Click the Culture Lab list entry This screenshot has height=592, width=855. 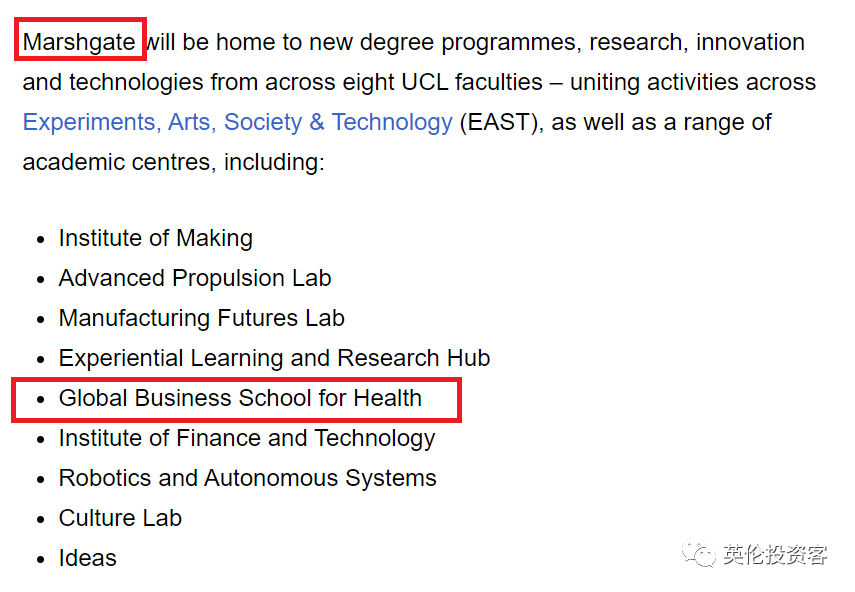click(x=120, y=518)
